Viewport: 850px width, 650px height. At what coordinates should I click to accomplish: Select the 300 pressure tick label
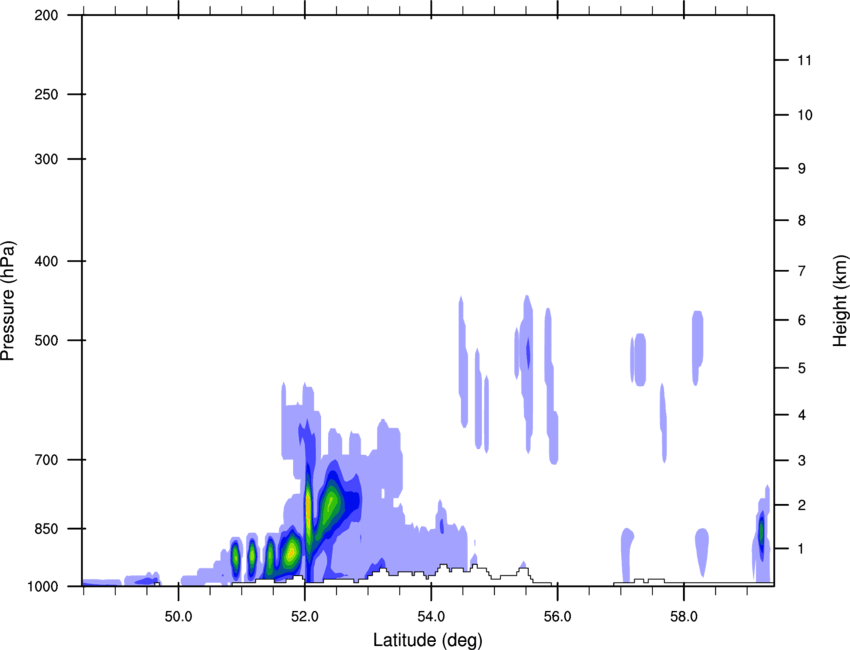click(x=46, y=159)
